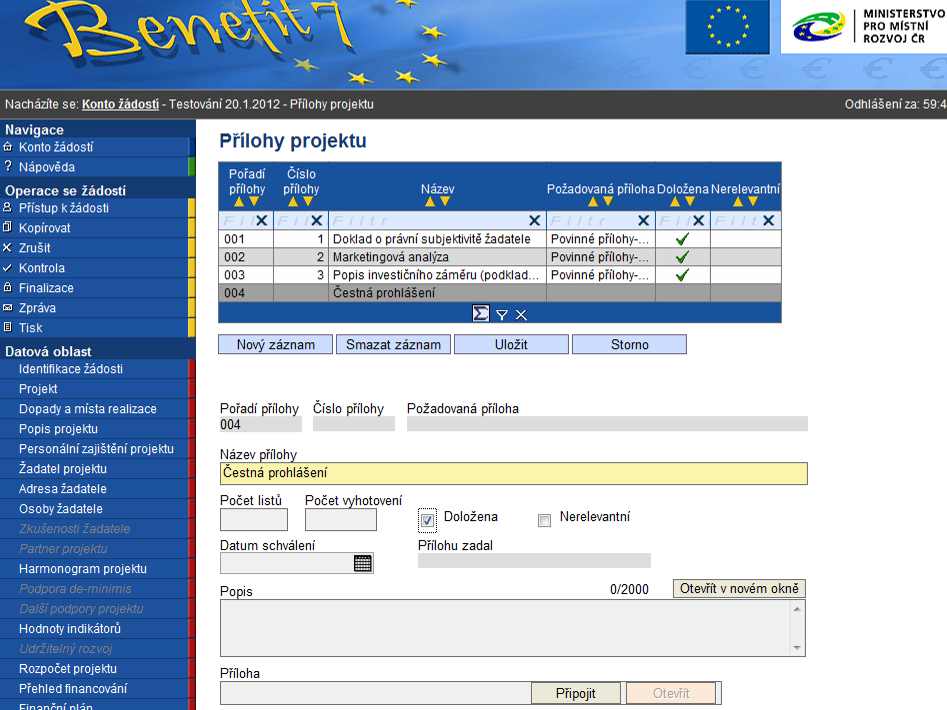Open the Projekt data section

[x=38, y=389]
